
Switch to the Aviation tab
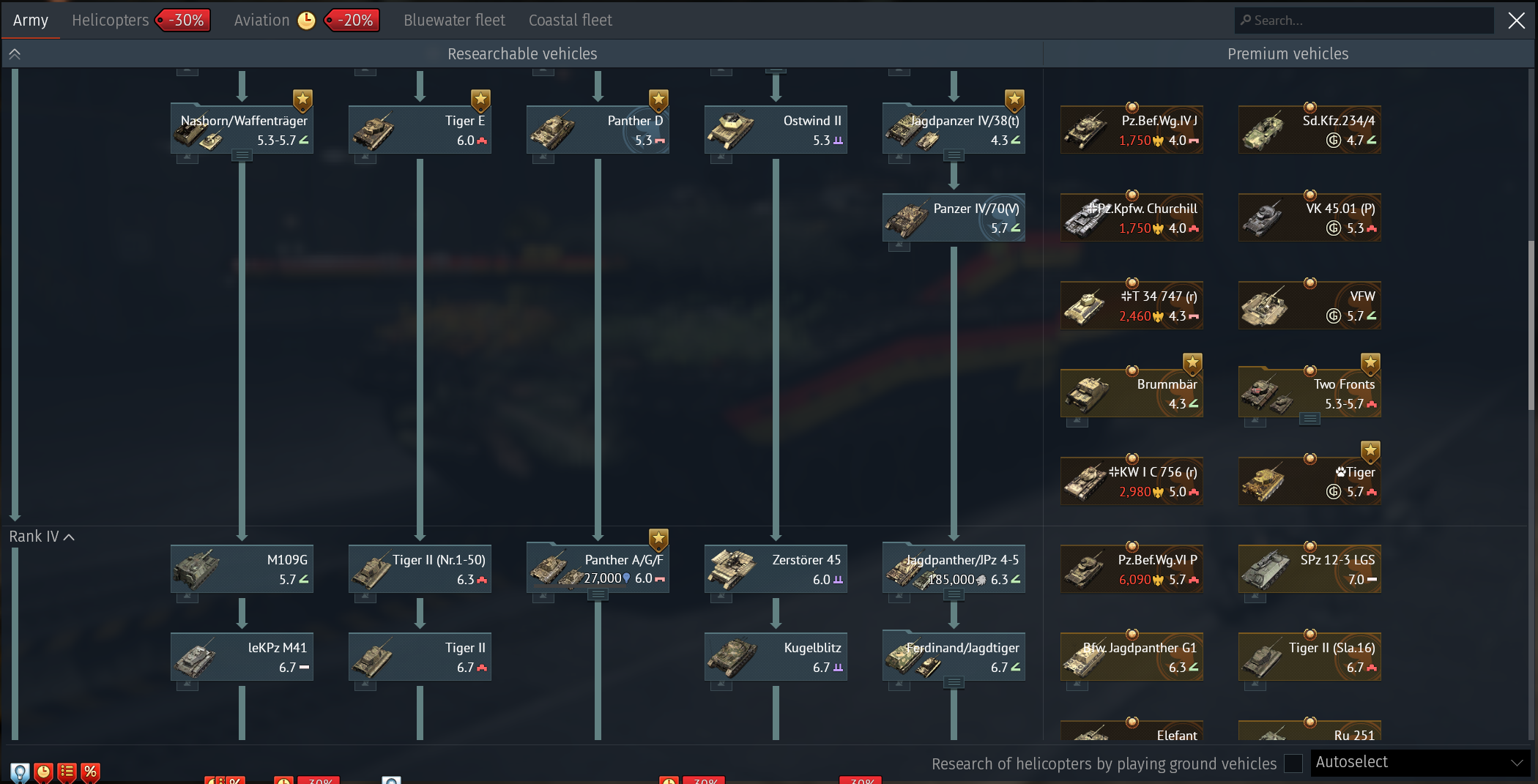(x=261, y=20)
